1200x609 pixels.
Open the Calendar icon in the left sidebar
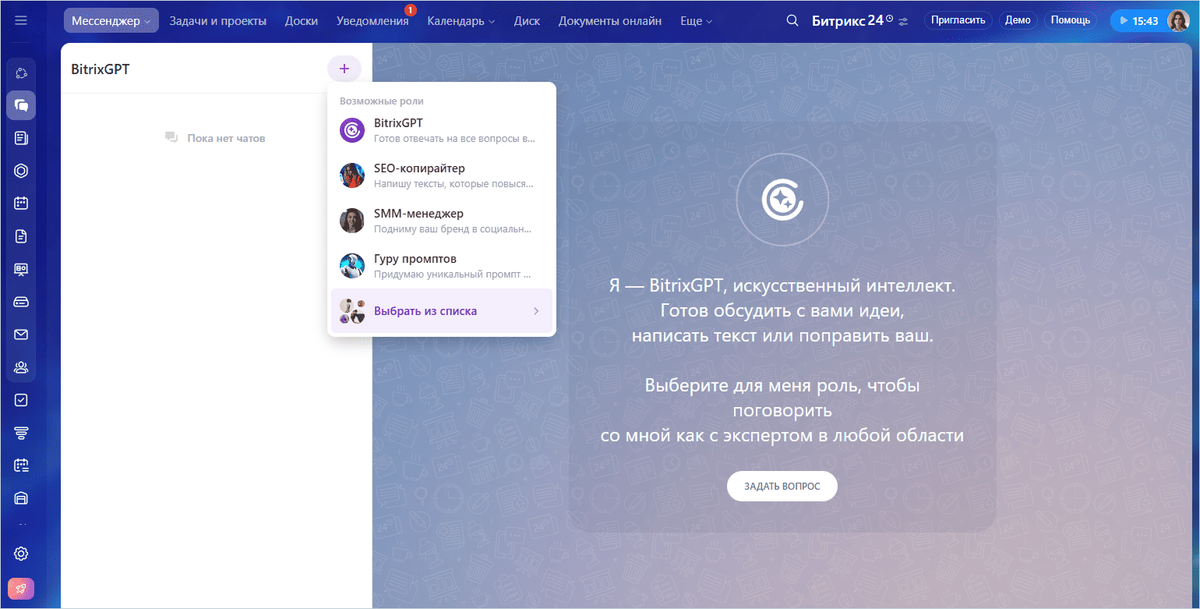(x=21, y=203)
